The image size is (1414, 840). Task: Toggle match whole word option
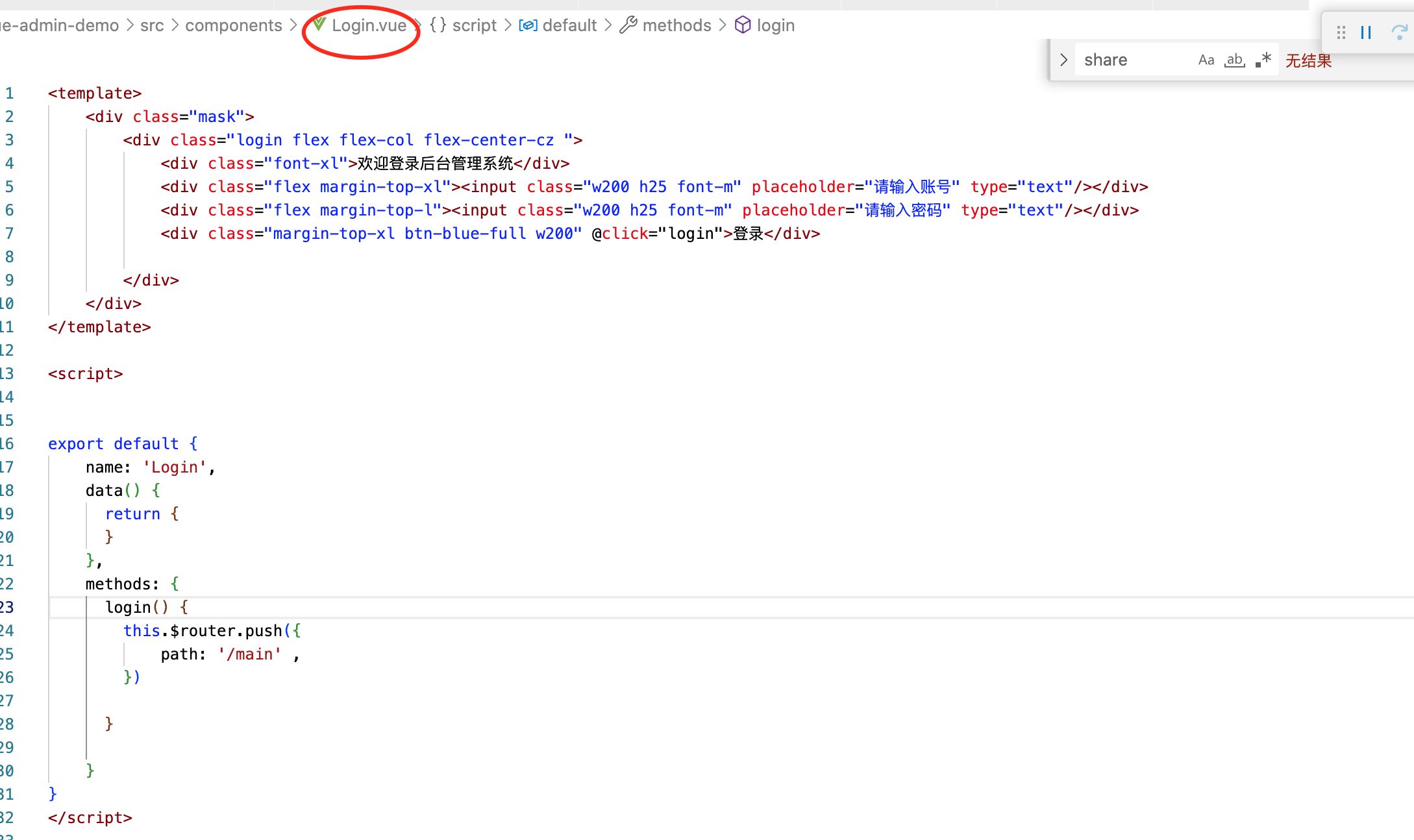[1234, 60]
